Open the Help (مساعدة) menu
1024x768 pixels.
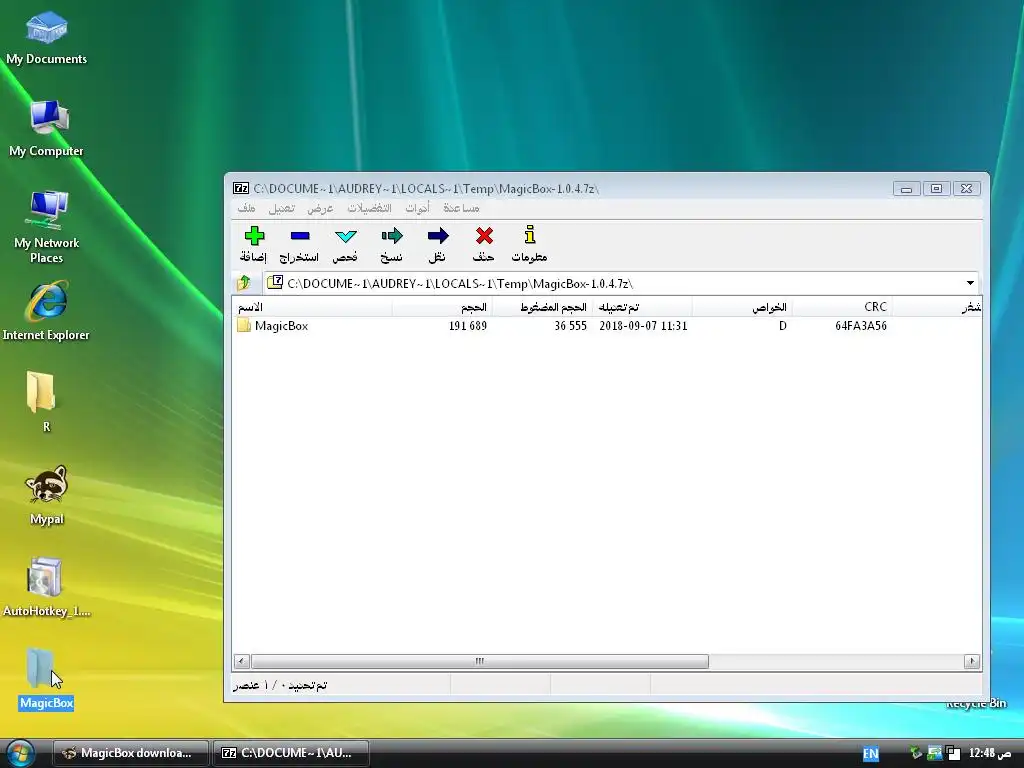pyautogui.click(x=461, y=208)
